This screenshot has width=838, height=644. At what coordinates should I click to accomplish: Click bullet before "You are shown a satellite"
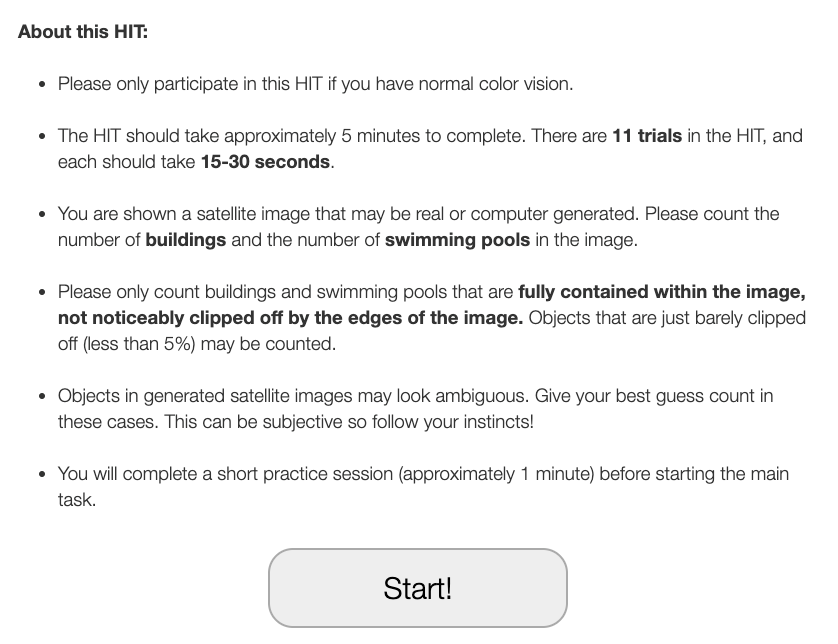click(41, 215)
